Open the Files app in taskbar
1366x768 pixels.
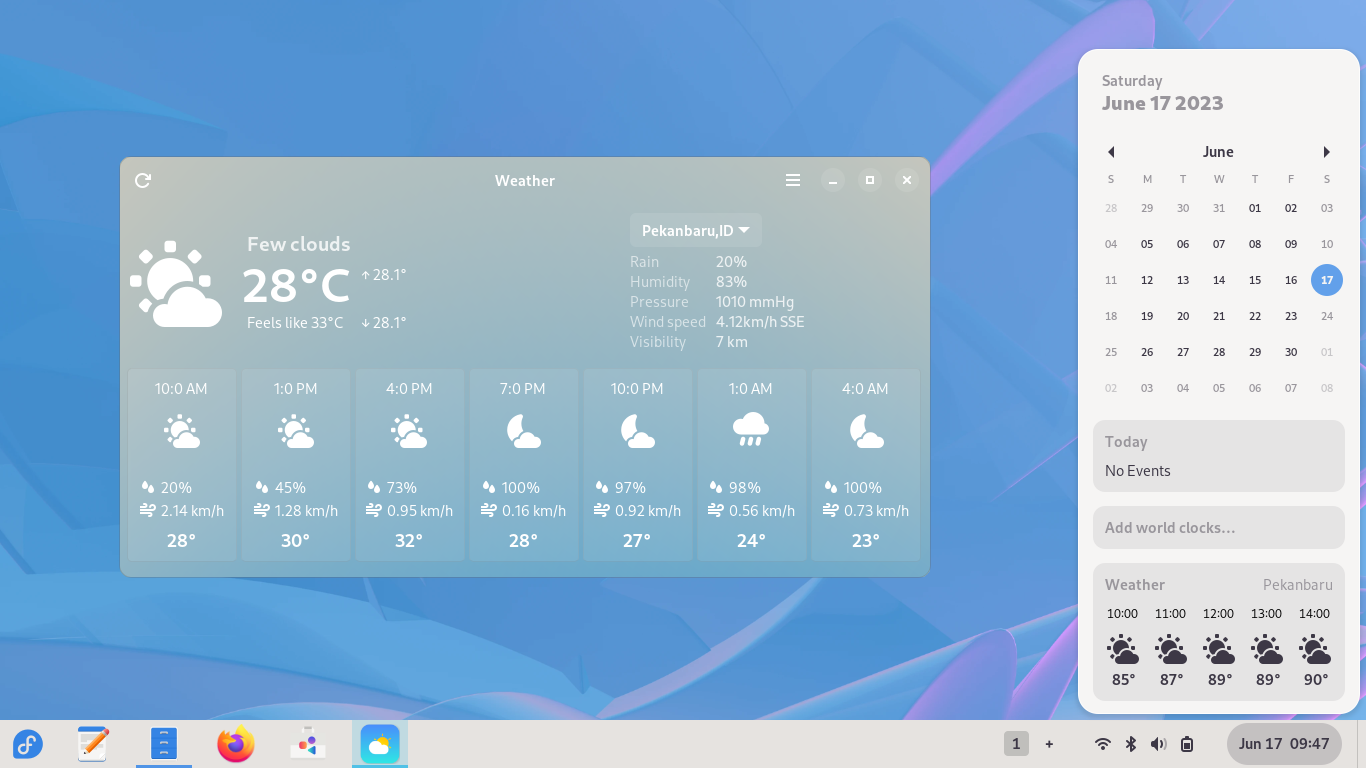(x=163, y=744)
